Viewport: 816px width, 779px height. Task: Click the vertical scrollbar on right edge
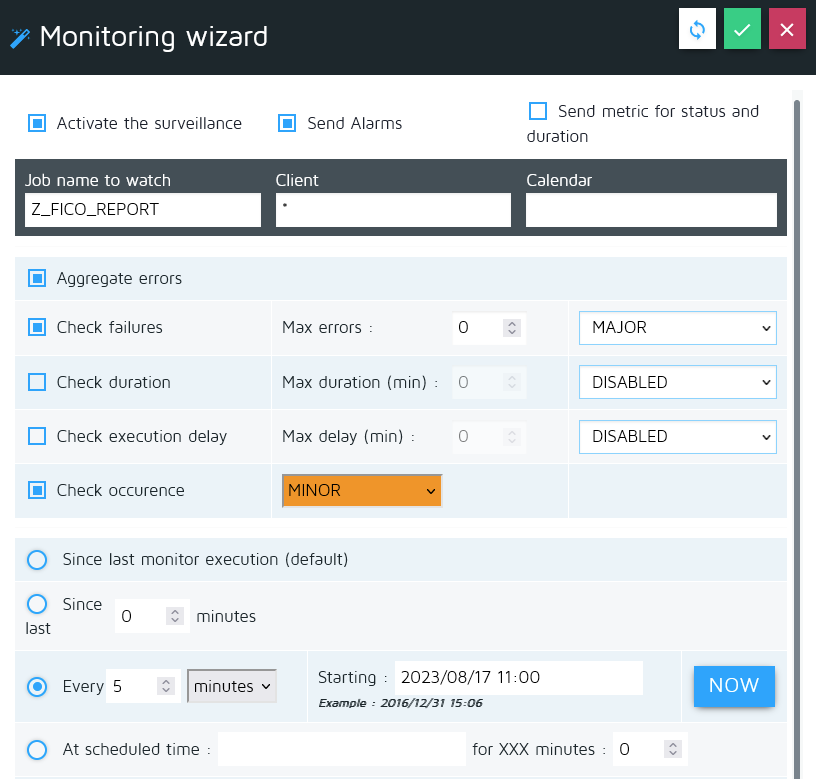(796, 400)
